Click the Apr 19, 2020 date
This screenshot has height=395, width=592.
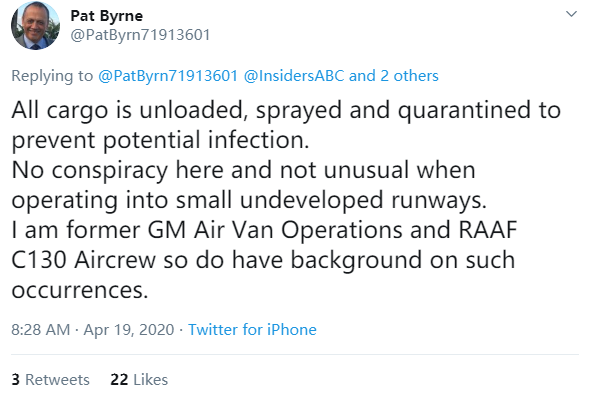129,330
